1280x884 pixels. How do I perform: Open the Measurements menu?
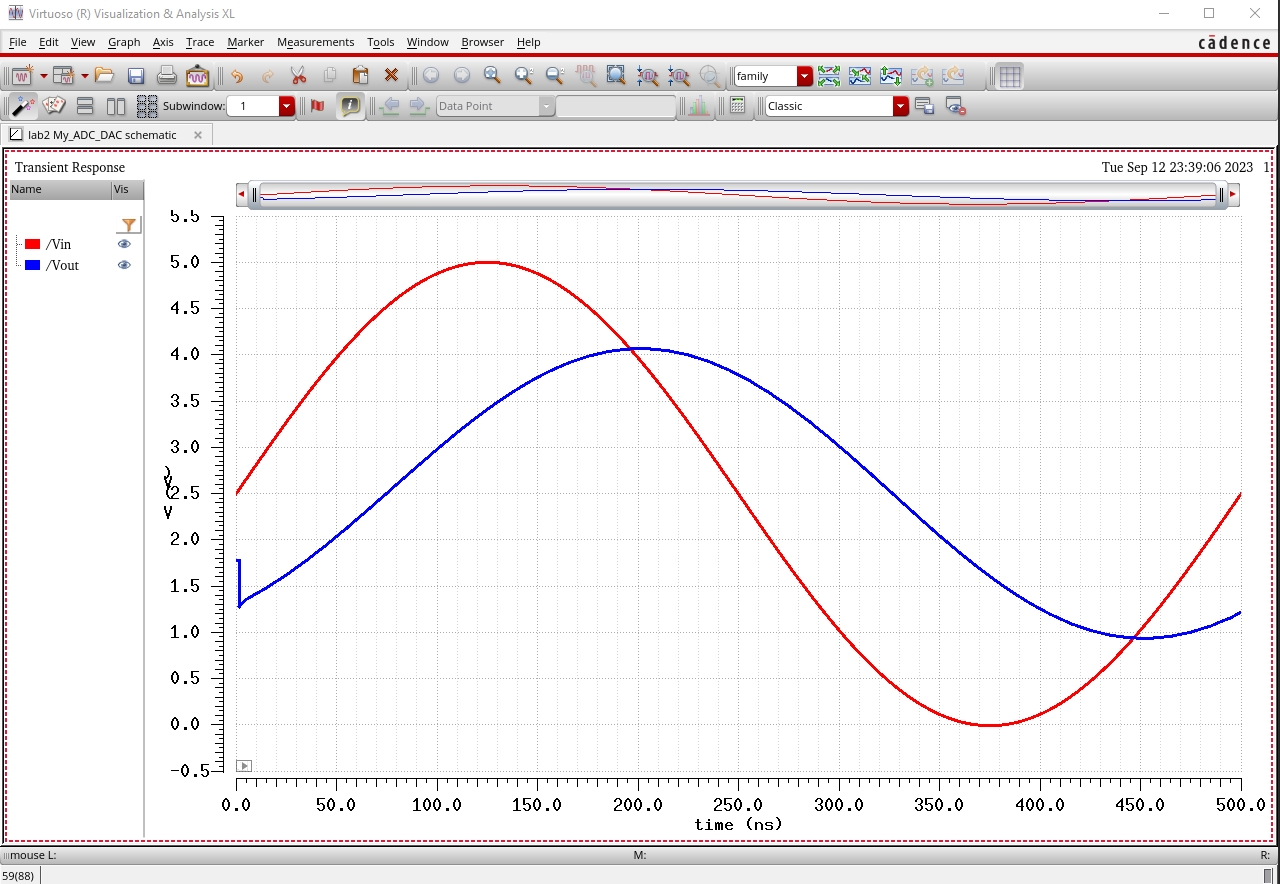tap(315, 42)
